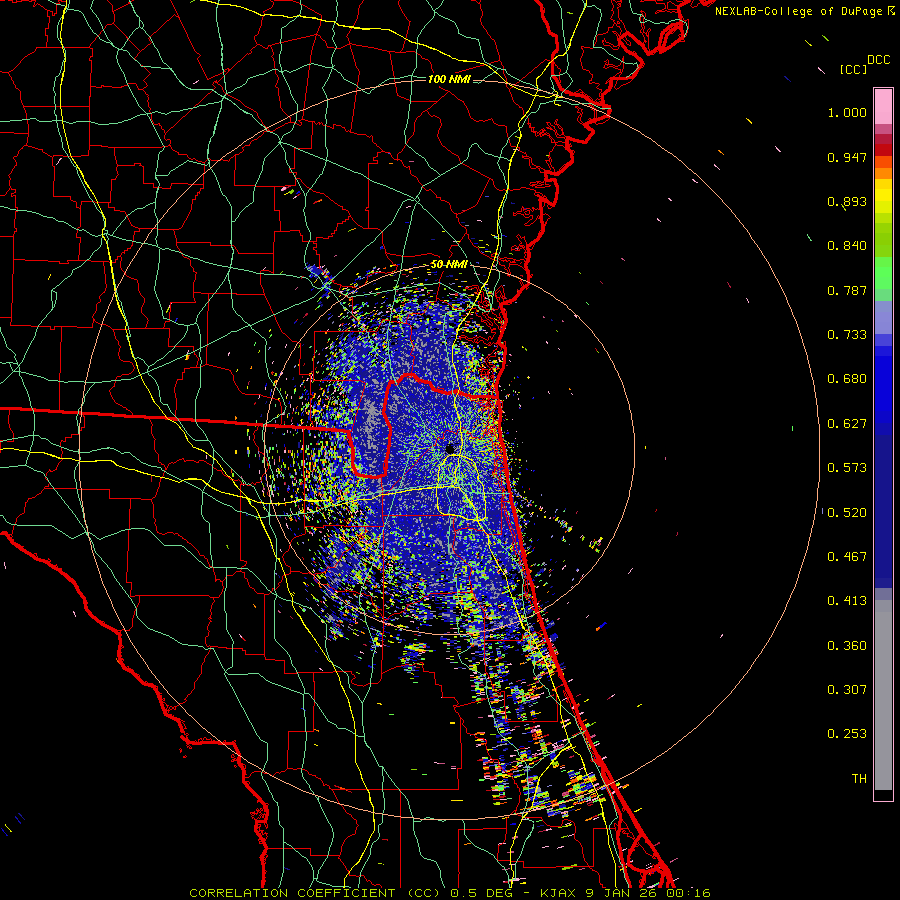Viewport: 900px width, 900px height.
Task: Click the pink swatch atop the color bar
Action: (x=883, y=107)
